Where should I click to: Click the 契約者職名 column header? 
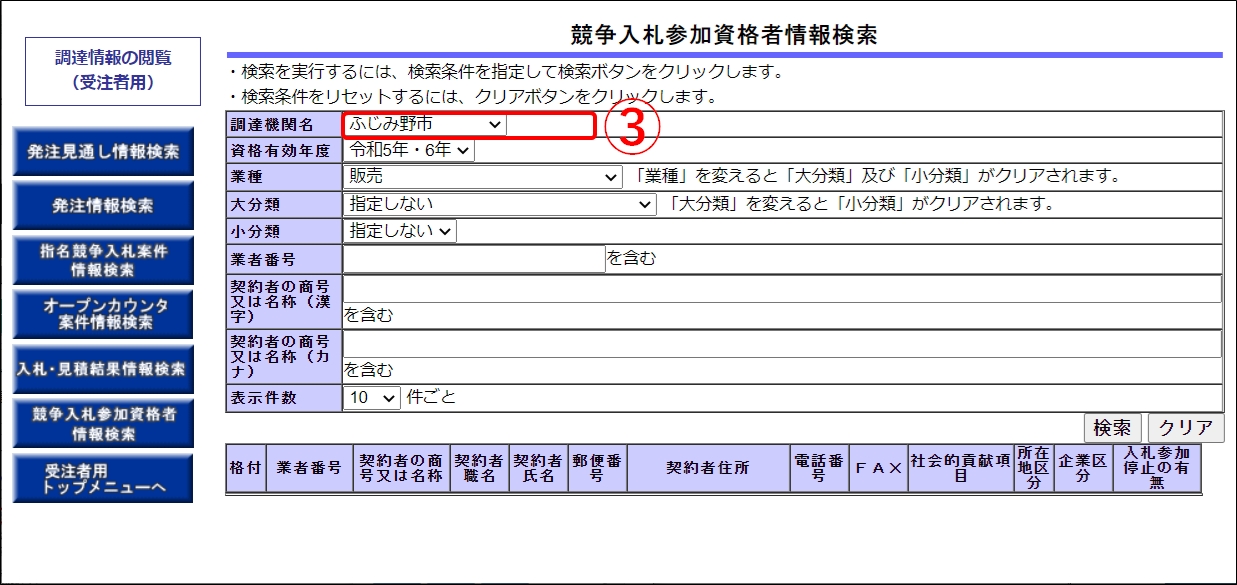pyautogui.click(x=479, y=468)
